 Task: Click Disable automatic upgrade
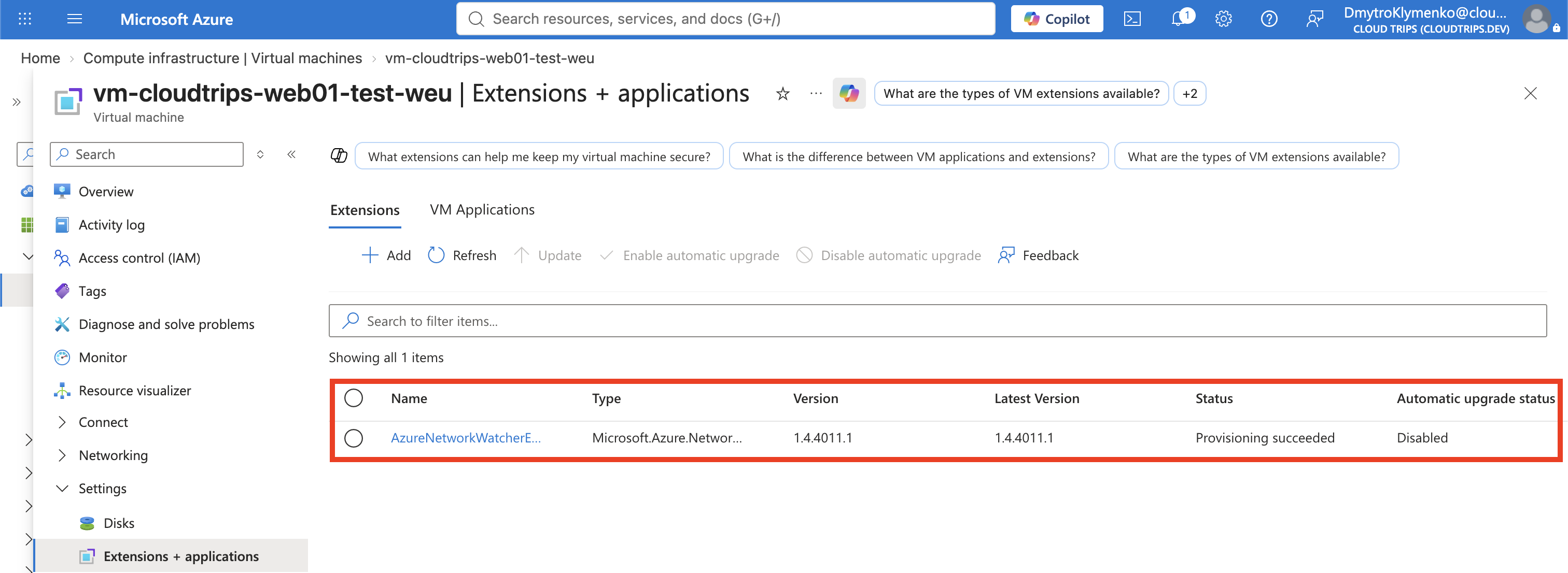pos(889,255)
